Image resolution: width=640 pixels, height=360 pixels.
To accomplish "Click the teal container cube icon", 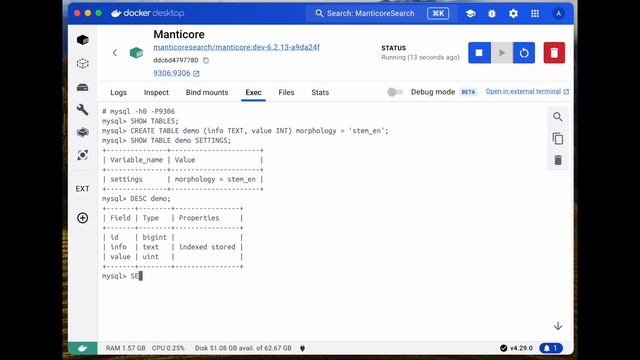I will (136, 53).
